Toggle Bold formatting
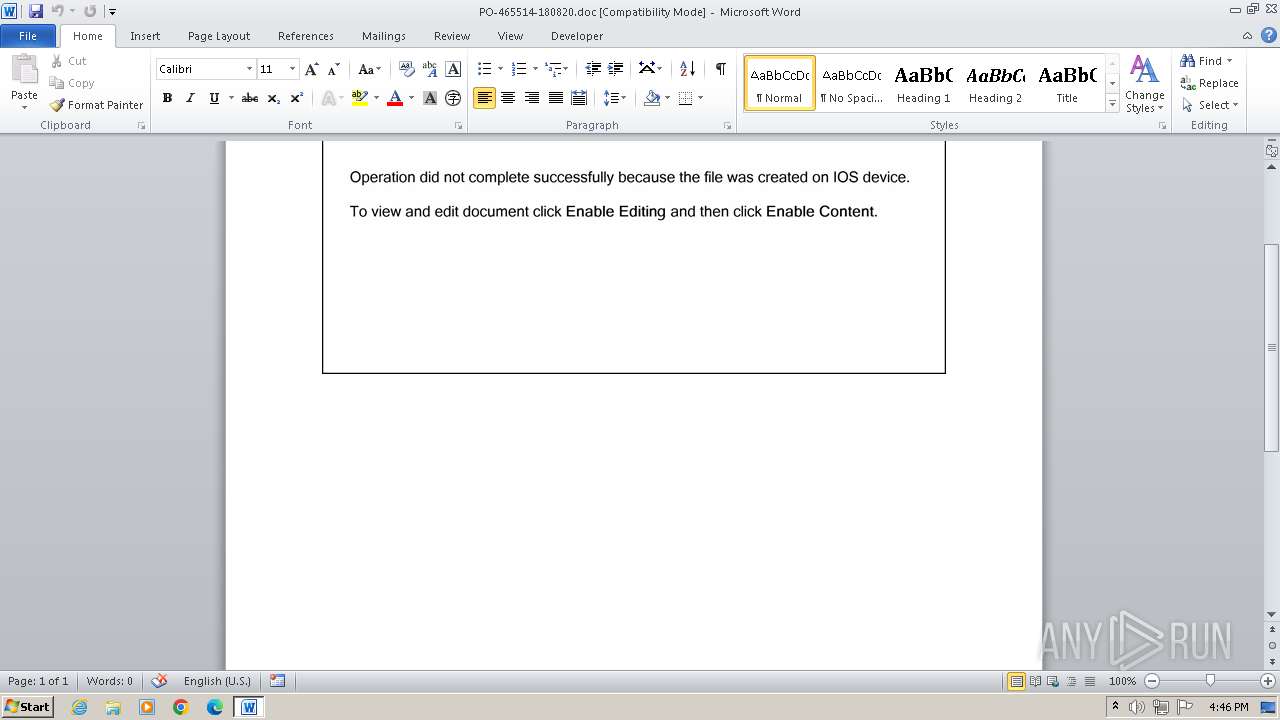This screenshot has height=720, width=1280. [x=167, y=98]
